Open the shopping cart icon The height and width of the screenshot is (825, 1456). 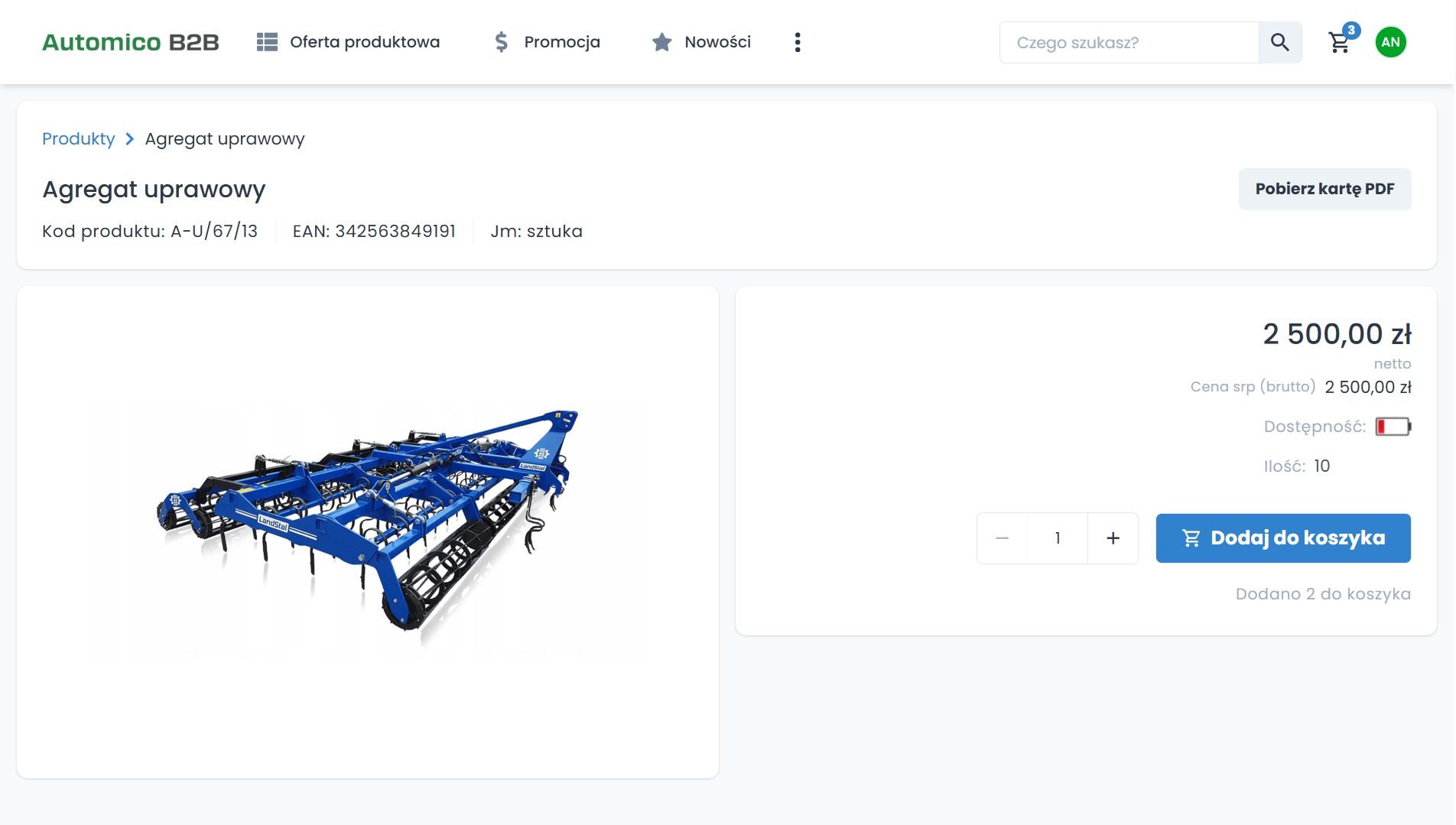tap(1338, 44)
